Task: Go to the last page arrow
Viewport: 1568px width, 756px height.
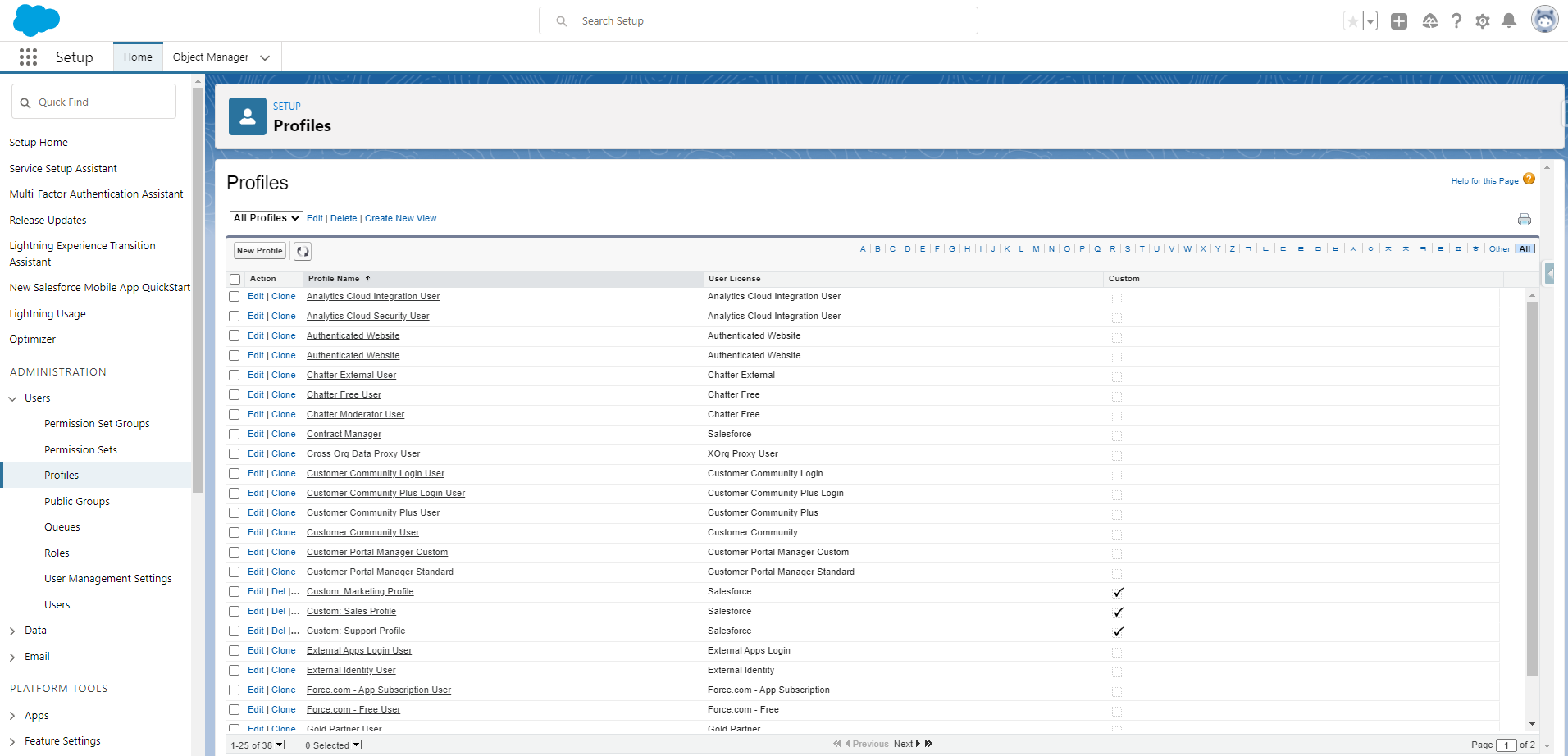Action: [928, 744]
